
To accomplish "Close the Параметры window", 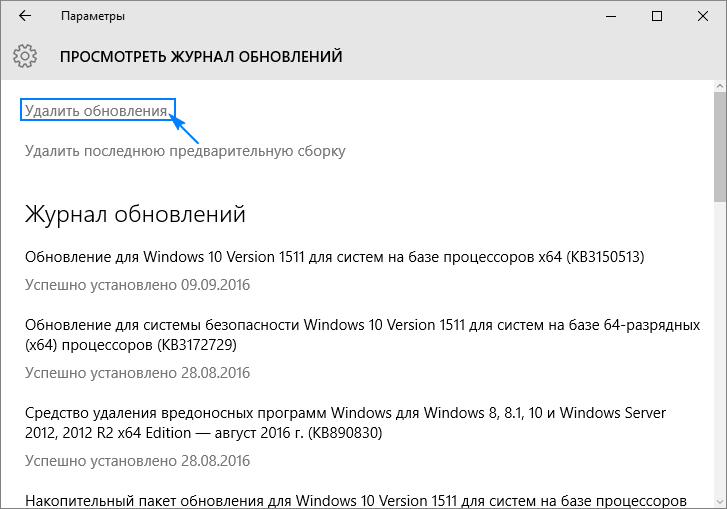I will point(703,17).
